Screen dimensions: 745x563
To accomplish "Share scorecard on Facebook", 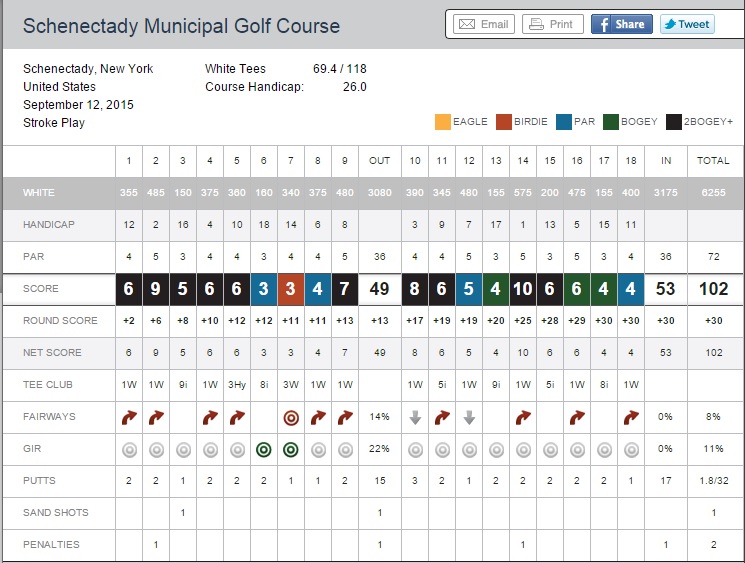I will 621,24.
